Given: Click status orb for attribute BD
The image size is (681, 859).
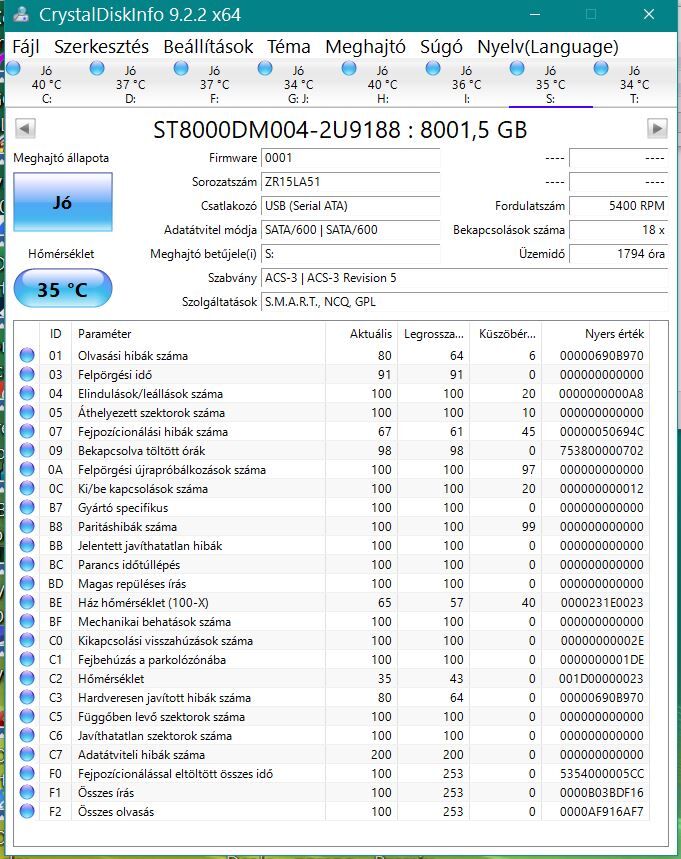Looking at the screenshot, I should coord(27,583).
